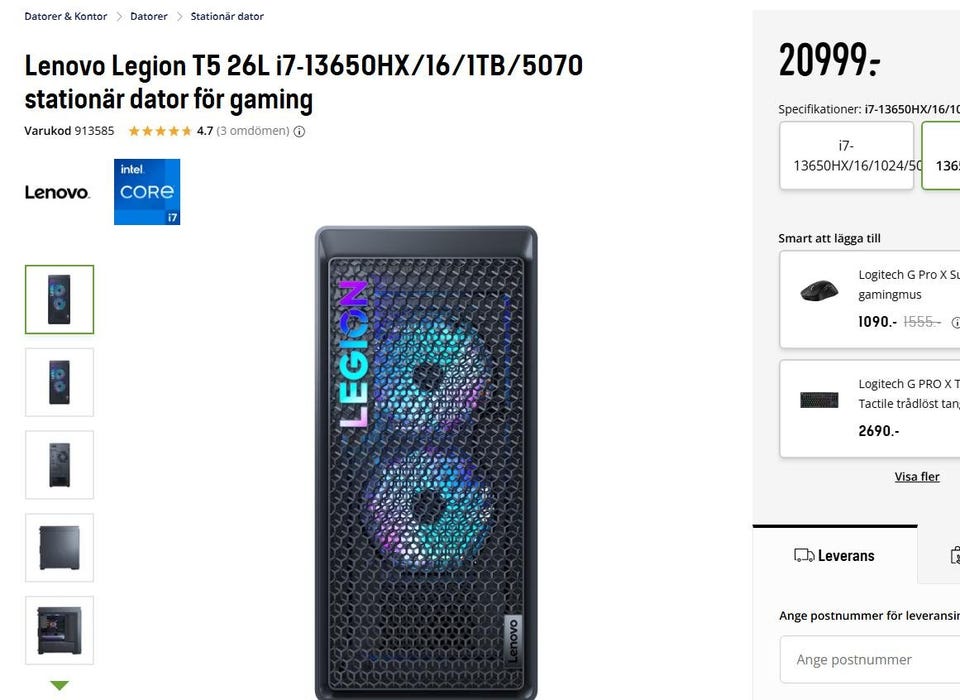
Task: Open the Datorer breadcrumb link
Action: (149, 17)
